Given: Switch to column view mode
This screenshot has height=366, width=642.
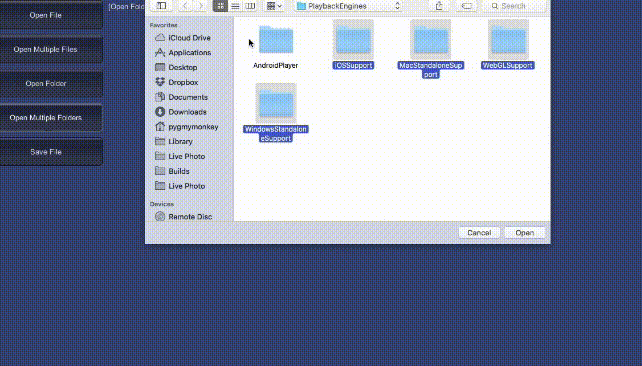Looking at the screenshot, I should click(250, 6).
